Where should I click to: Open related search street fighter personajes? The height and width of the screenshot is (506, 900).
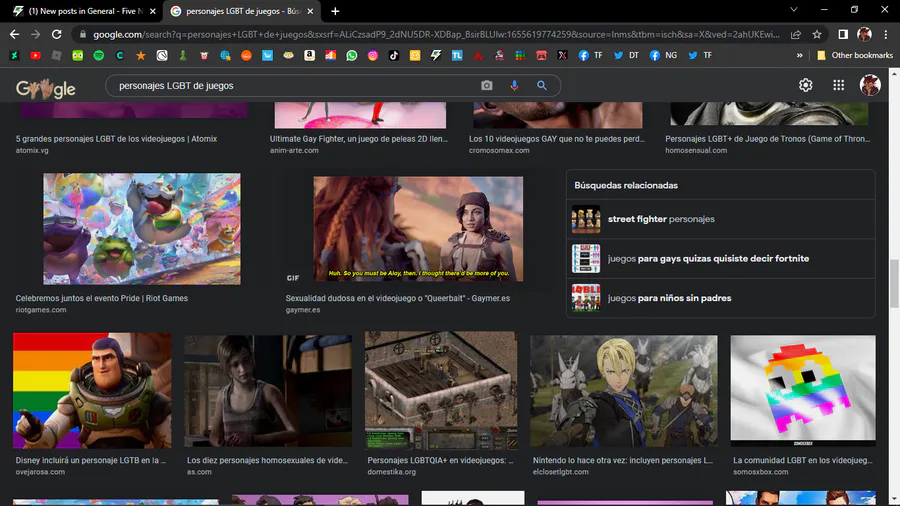[720, 219]
